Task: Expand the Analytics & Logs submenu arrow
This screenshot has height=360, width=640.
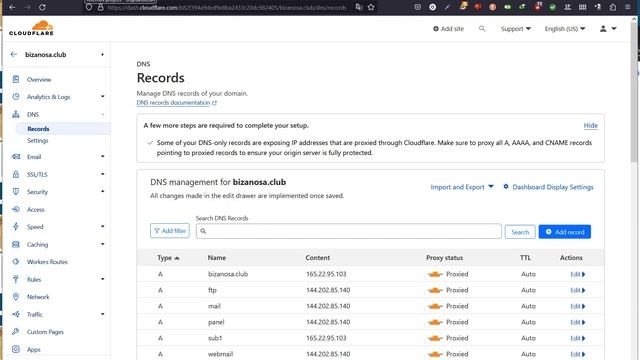Action: [x=102, y=96]
